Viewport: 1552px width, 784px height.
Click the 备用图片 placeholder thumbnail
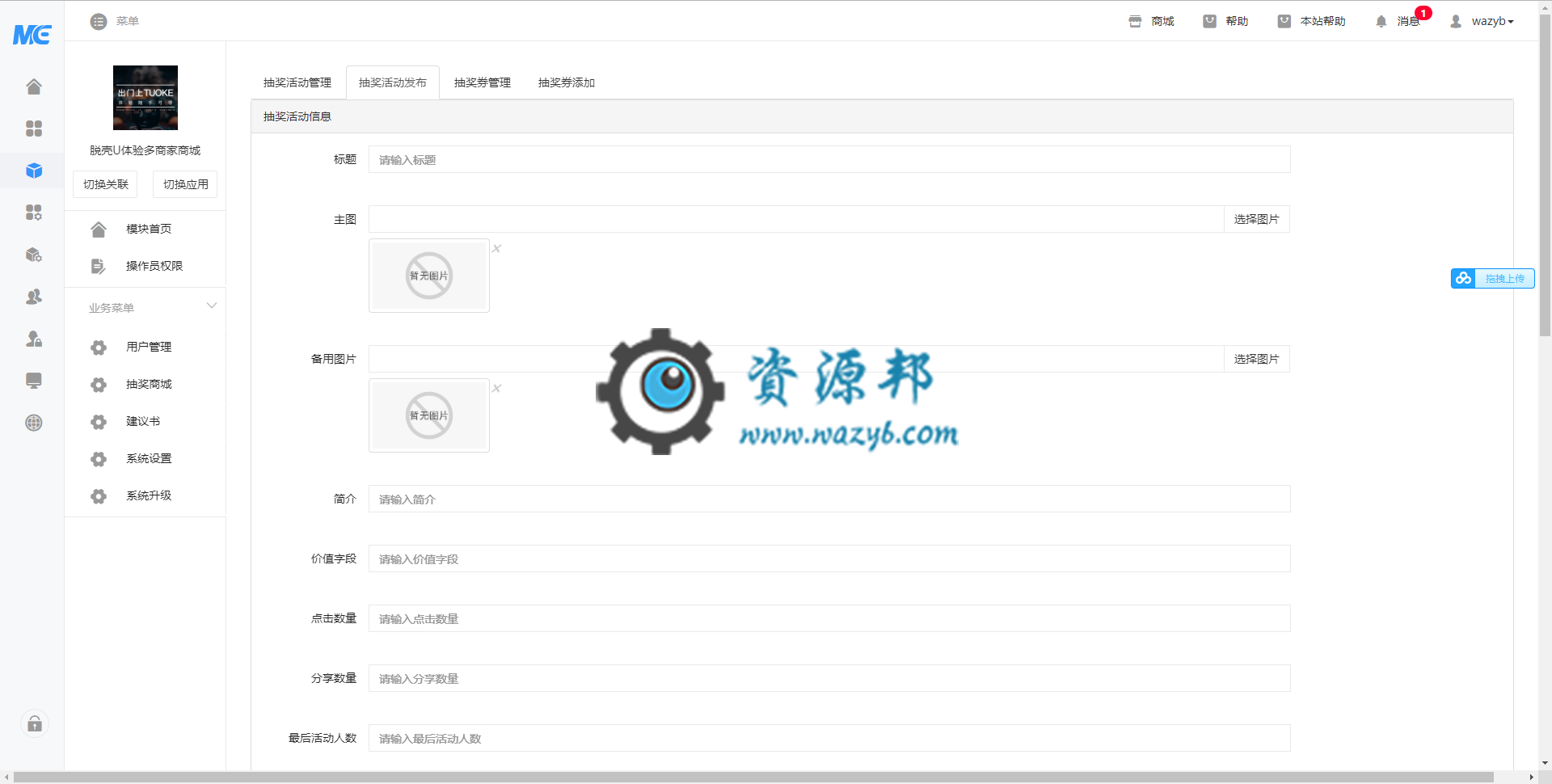(429, 415)
